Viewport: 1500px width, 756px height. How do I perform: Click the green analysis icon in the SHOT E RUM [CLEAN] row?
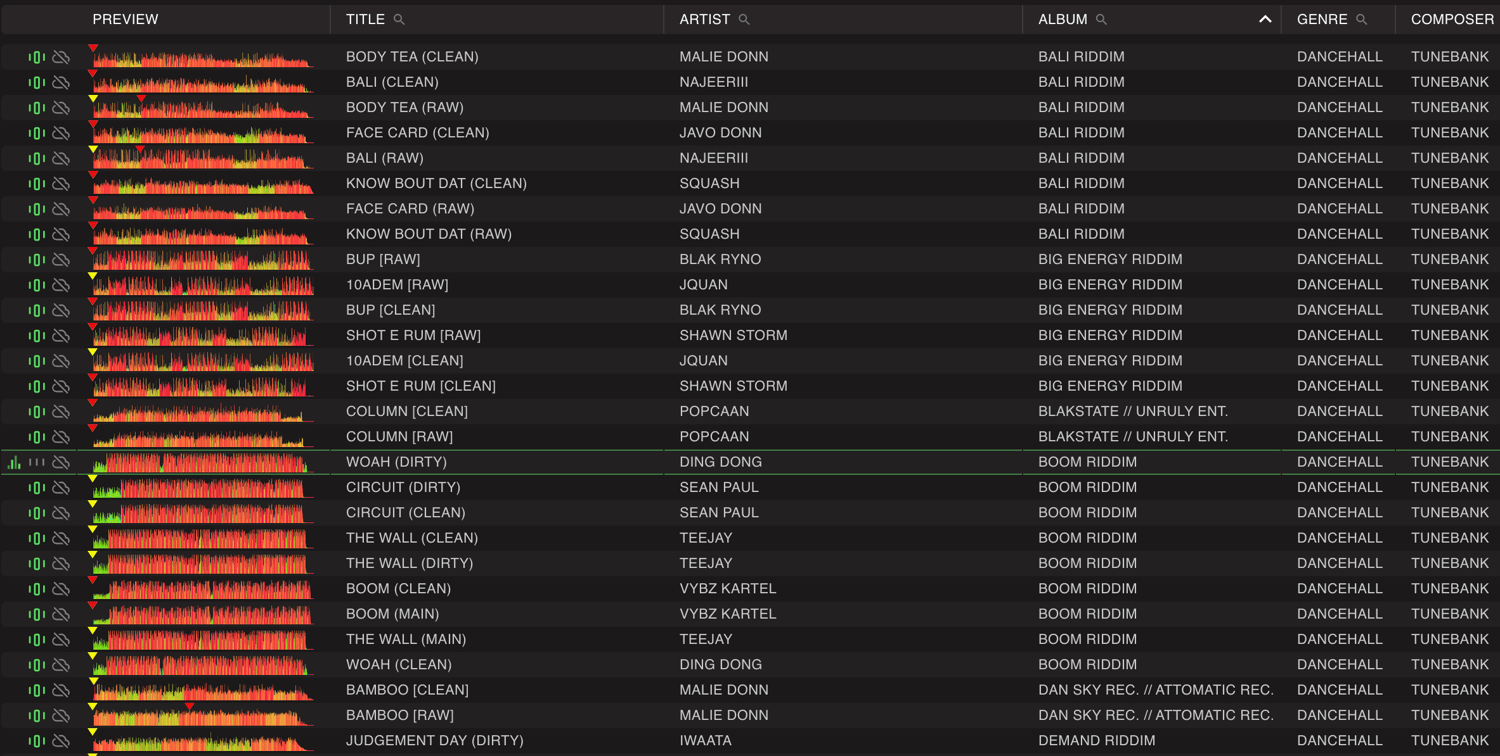37,386
